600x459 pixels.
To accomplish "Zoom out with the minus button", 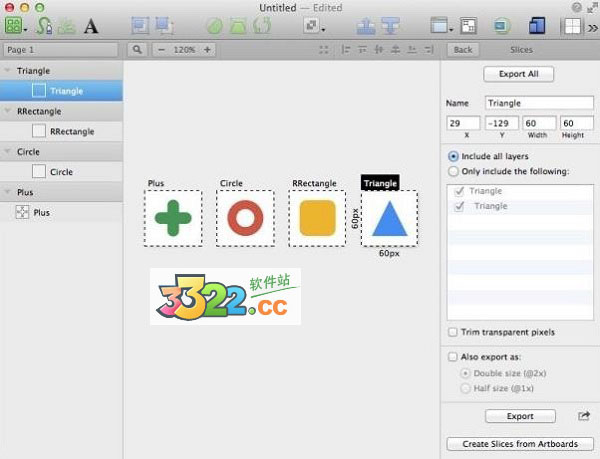I will click(x=160, y=49).
